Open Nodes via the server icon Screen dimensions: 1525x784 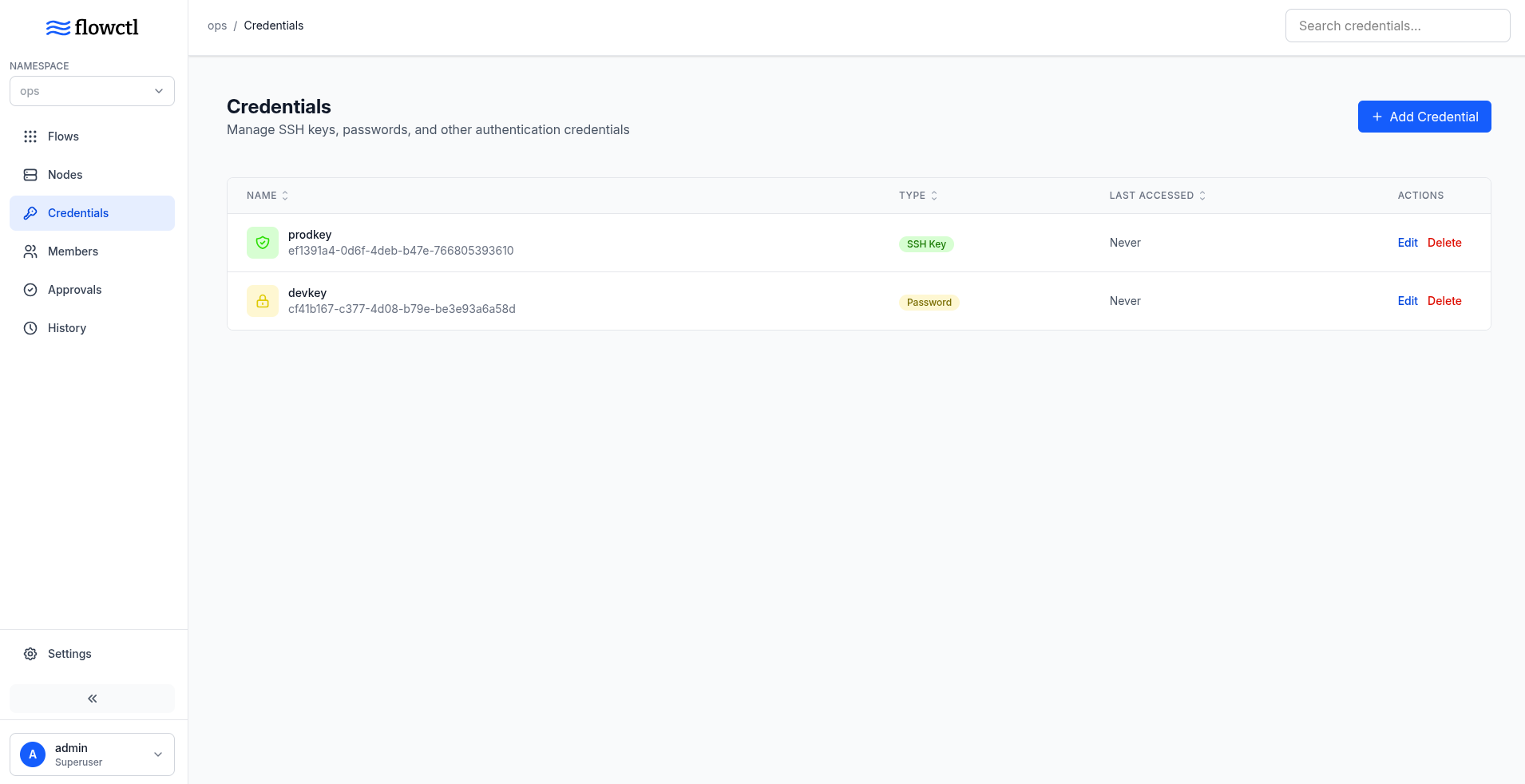pyautogui.click(x=30, y=175)
